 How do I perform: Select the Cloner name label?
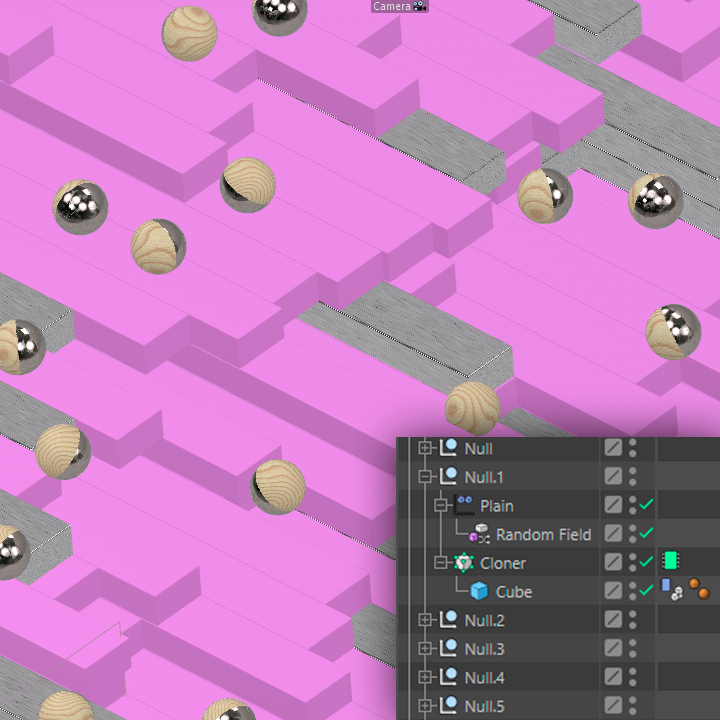[x=503, y=563]
